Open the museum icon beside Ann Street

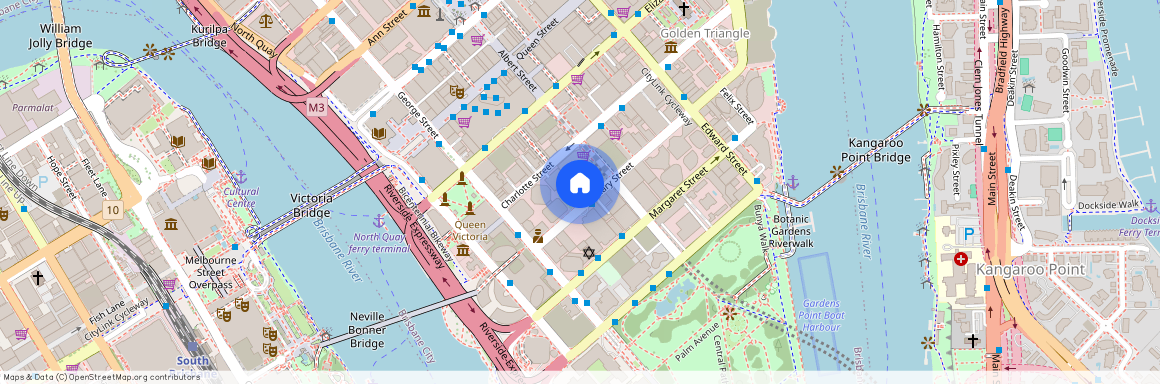click(x=424, y=11)
